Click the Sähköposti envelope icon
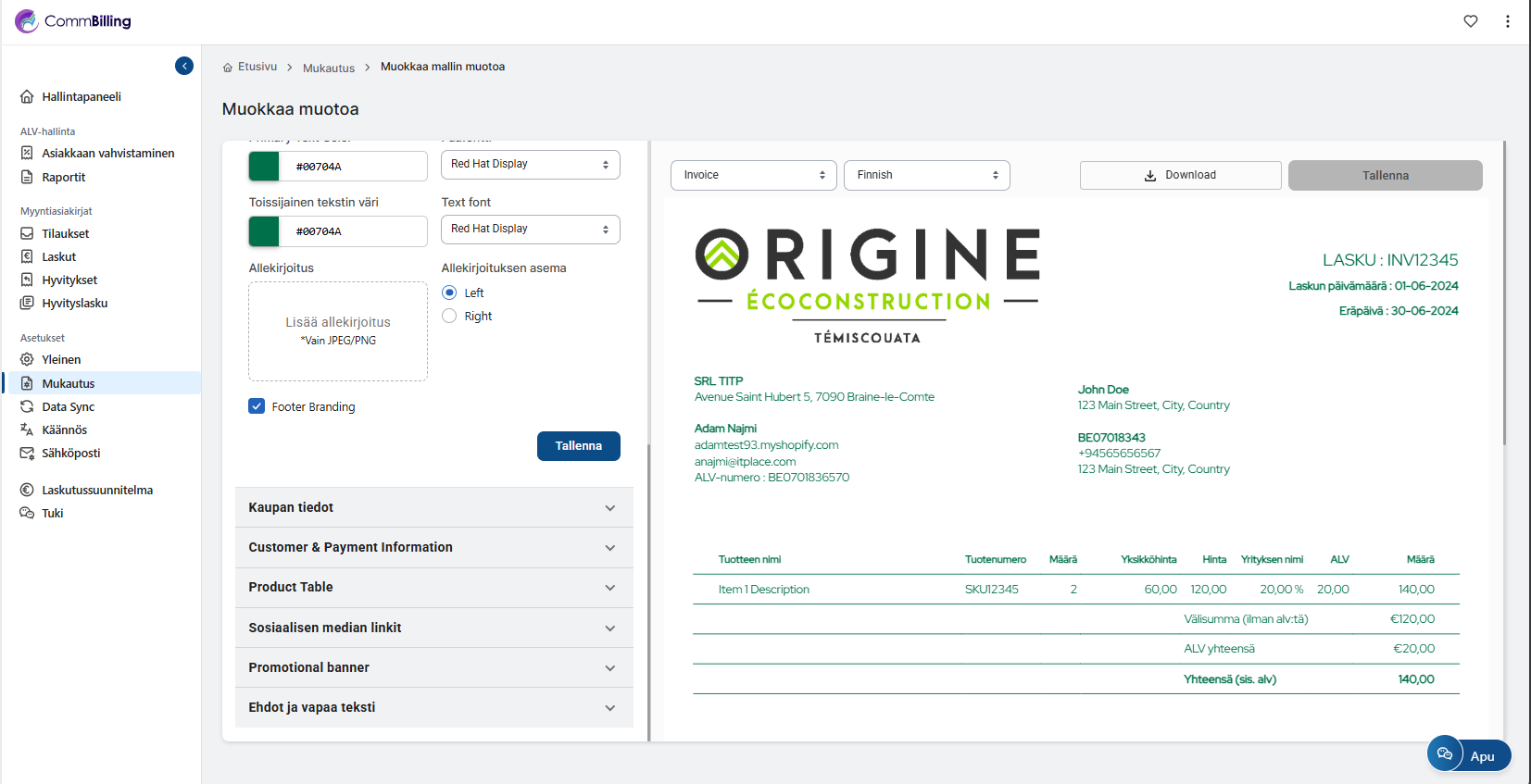The image size is (1531, 784). point(27,454)
